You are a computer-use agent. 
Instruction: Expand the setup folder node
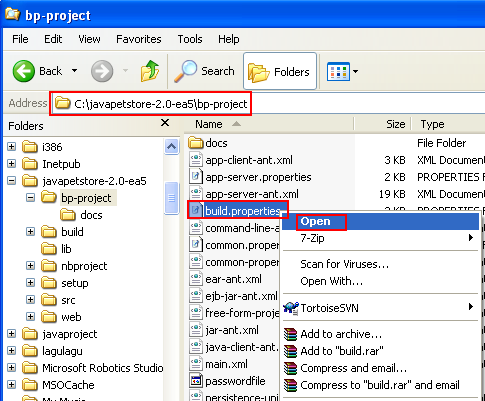click(30, 283)
